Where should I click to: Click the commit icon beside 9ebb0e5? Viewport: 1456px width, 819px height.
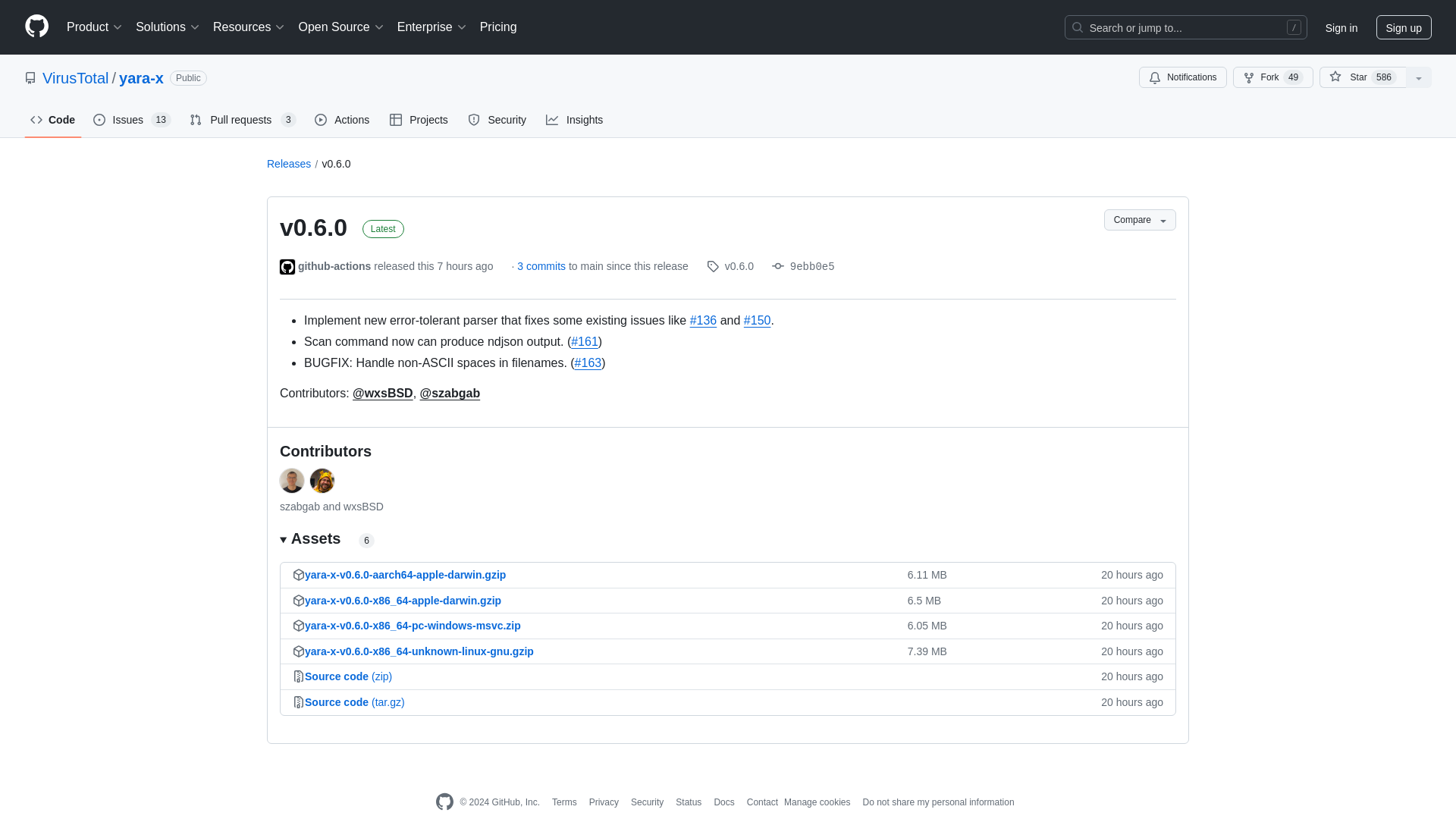pos(778,267)
